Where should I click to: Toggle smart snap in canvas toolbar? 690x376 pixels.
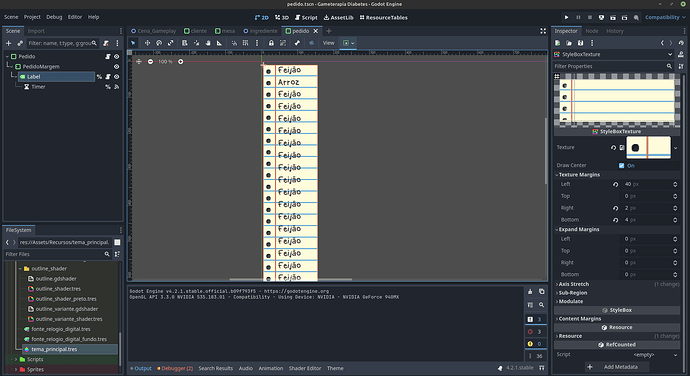pos(234,43)
